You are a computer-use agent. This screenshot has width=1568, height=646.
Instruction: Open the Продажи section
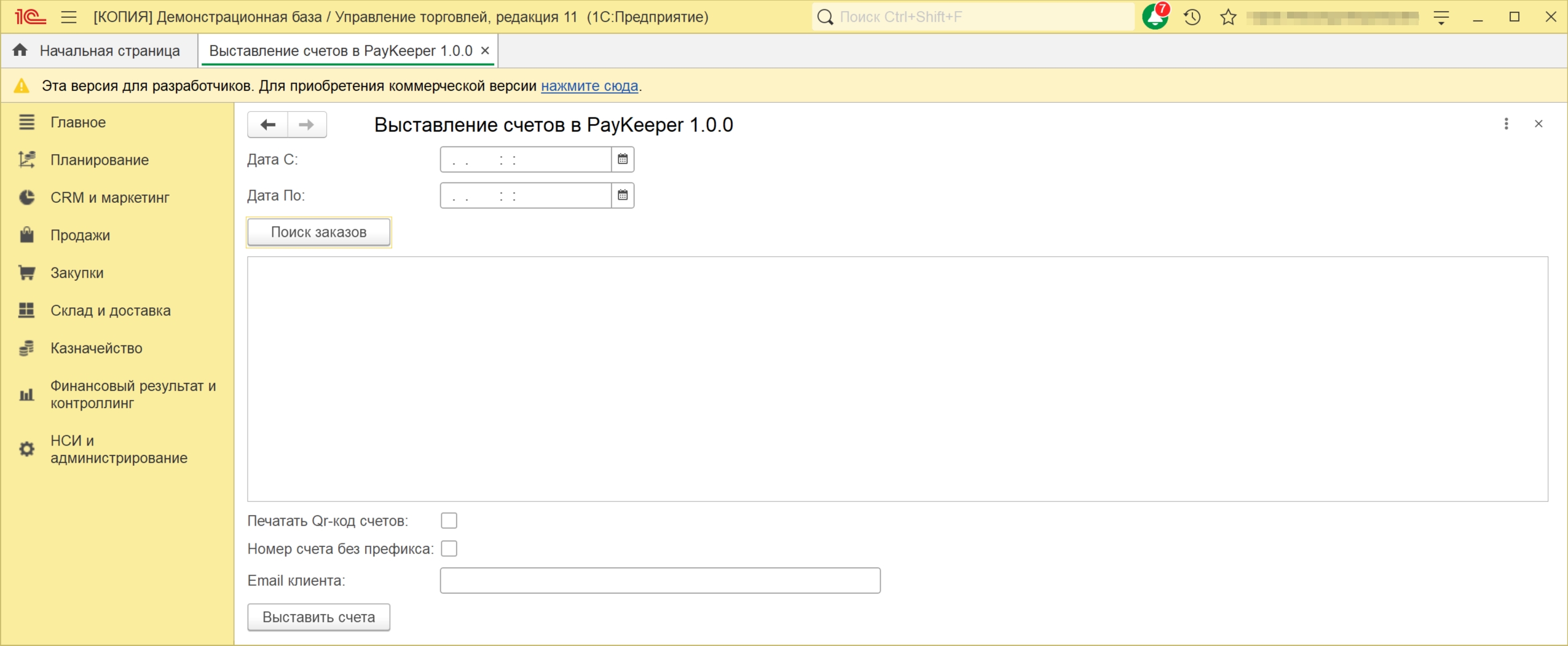(80, 235)
